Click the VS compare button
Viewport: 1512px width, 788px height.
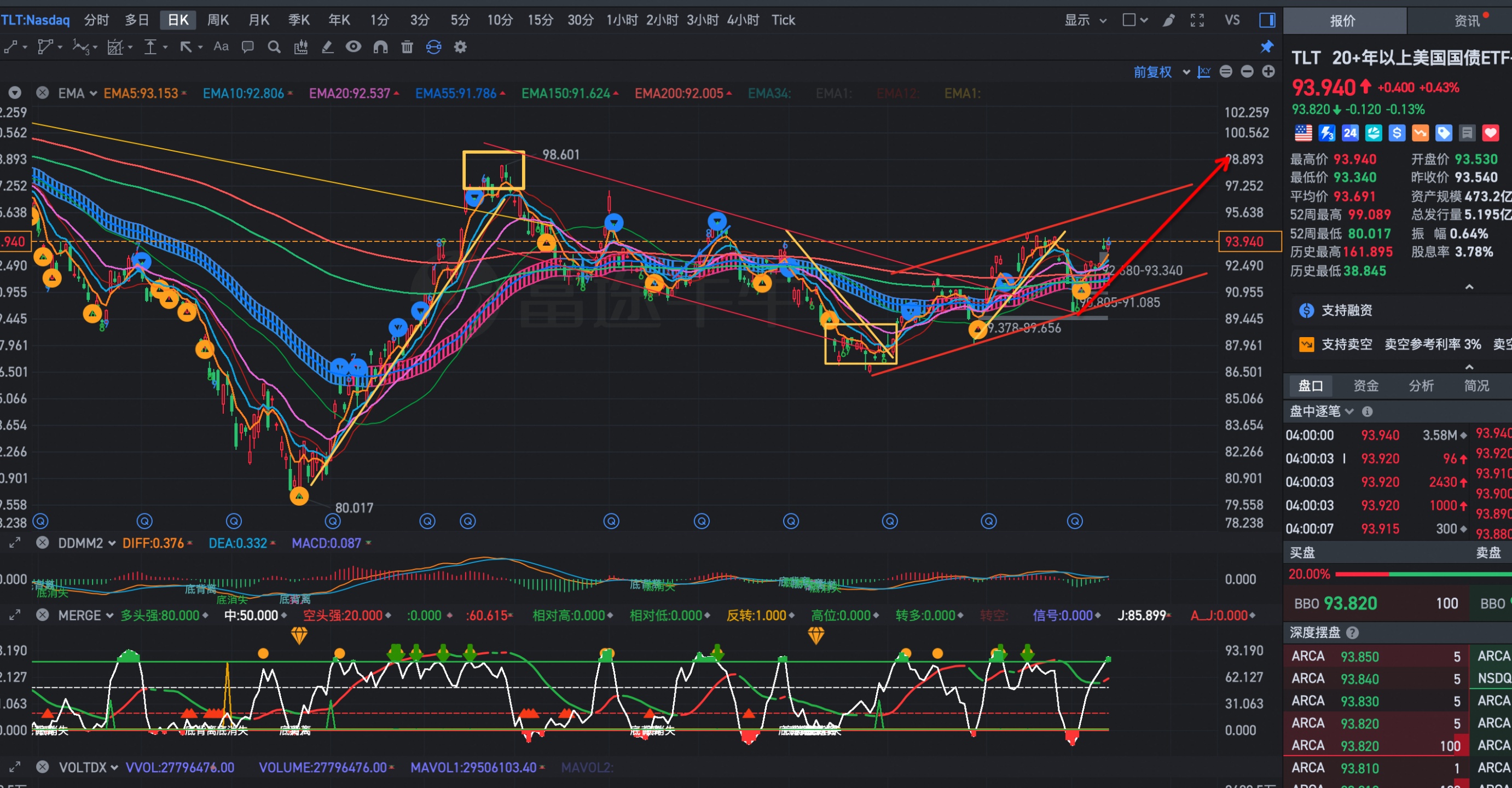click(1232, 21)
